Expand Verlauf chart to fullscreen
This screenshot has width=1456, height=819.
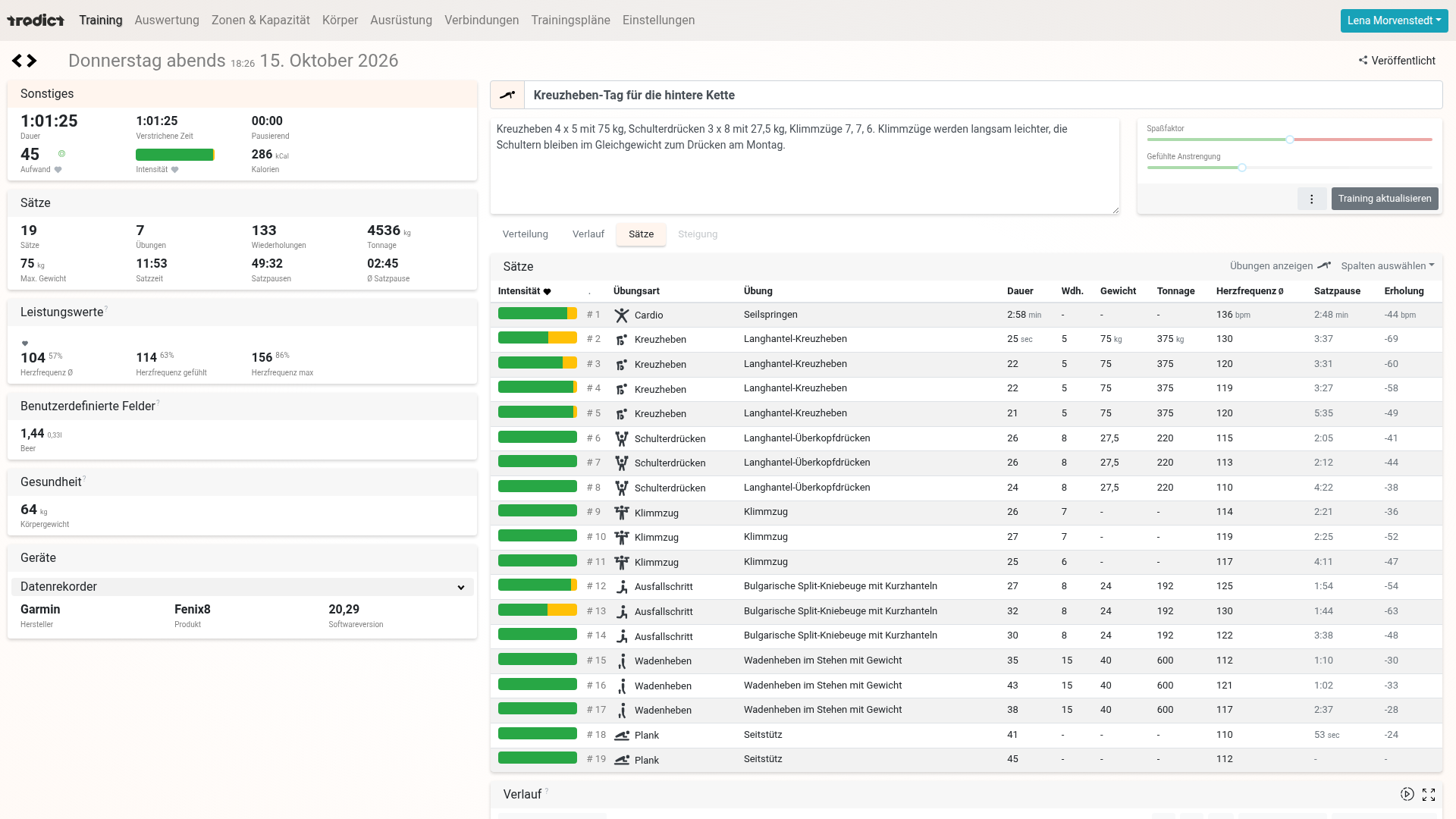point(1429,794)
